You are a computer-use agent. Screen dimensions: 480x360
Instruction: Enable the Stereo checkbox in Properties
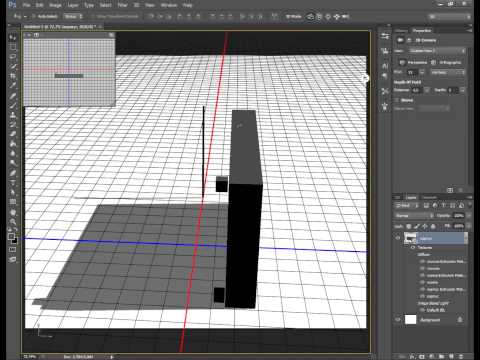pos(397,100)
